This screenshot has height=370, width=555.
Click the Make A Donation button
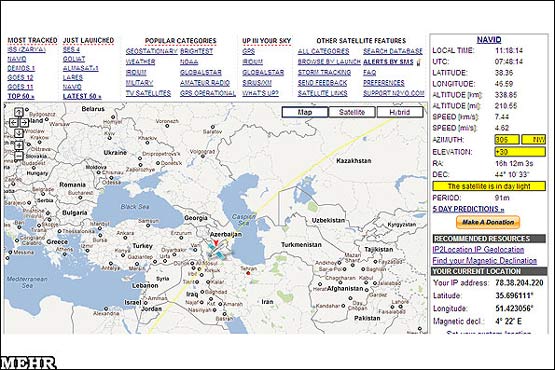point(488,222)
